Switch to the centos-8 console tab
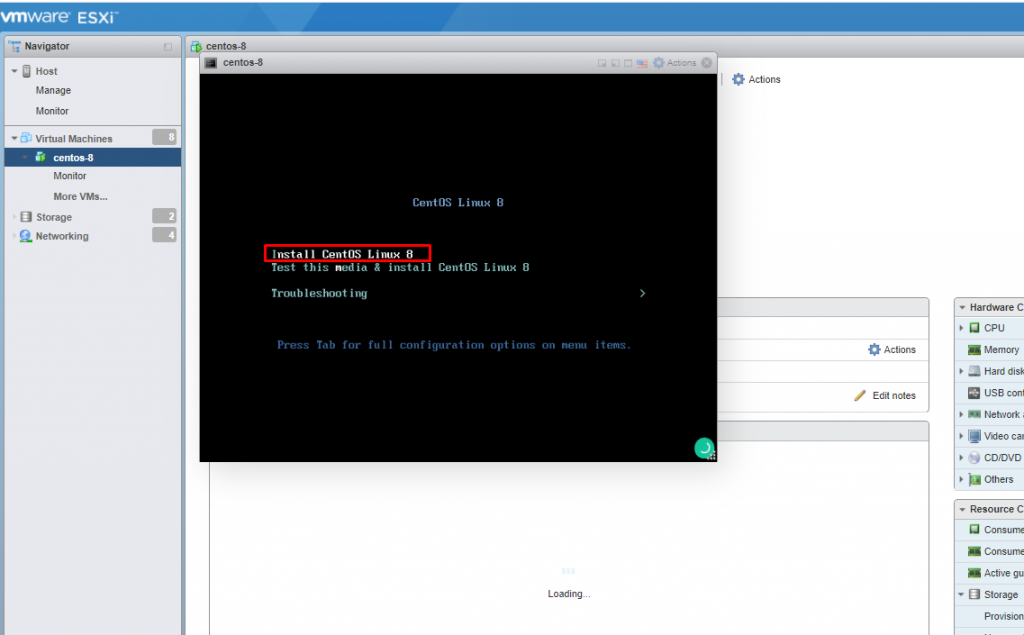Screen dimensions: 1024x635 click(x=225, y=45)
